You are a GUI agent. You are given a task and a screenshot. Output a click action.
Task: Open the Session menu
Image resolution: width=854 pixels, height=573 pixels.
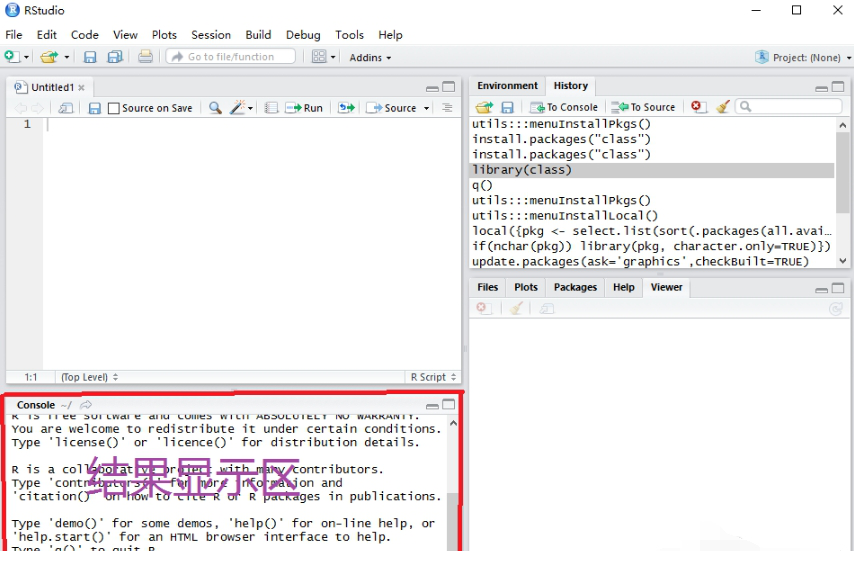coord(211,35)
